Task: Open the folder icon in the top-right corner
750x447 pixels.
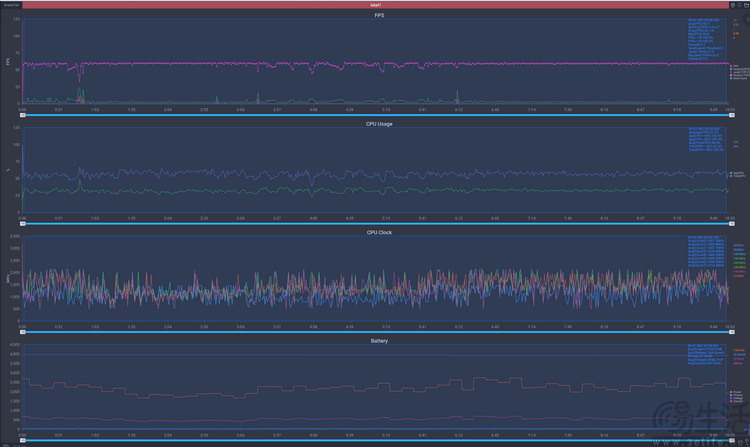Action: click(x=746, y=5)
